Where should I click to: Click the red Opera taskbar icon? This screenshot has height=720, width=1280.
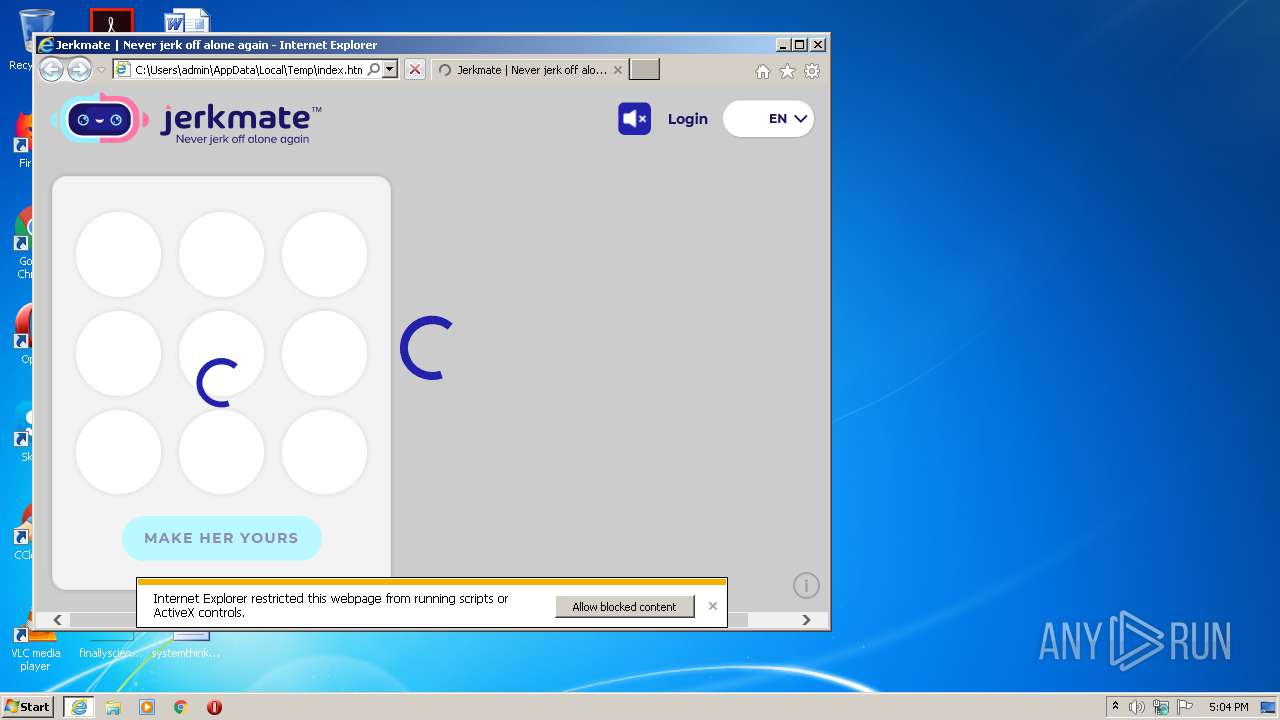(214, 707)
